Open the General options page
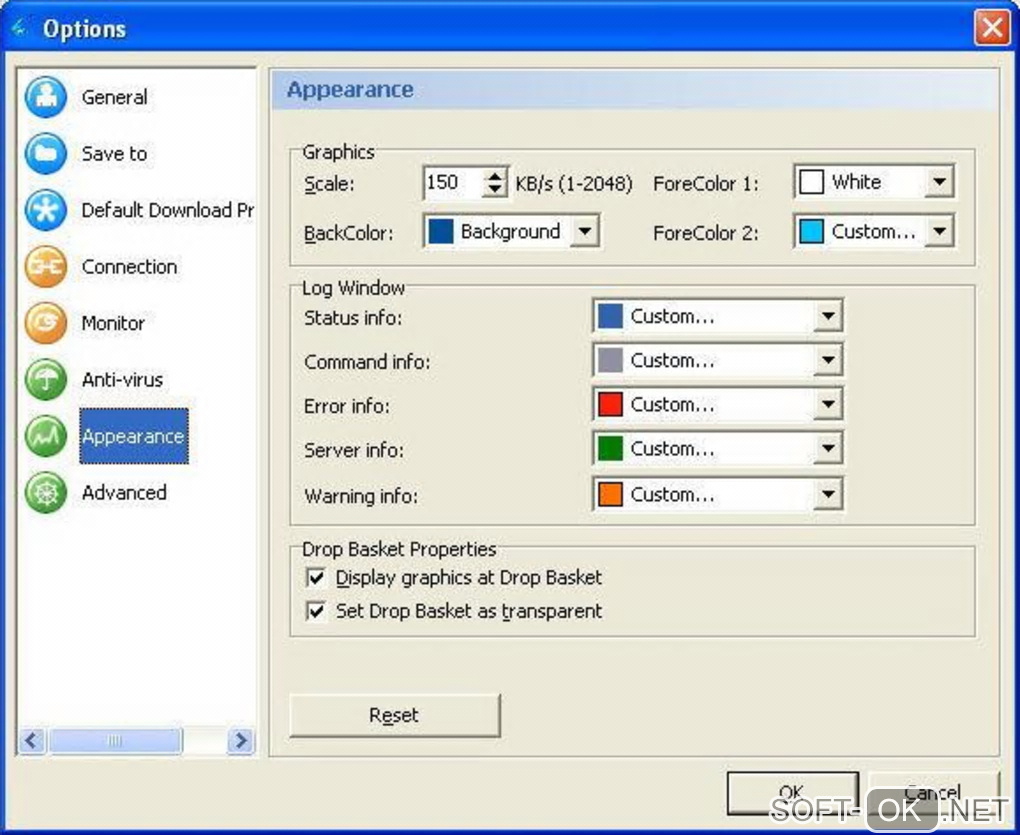 pos(114,98)
